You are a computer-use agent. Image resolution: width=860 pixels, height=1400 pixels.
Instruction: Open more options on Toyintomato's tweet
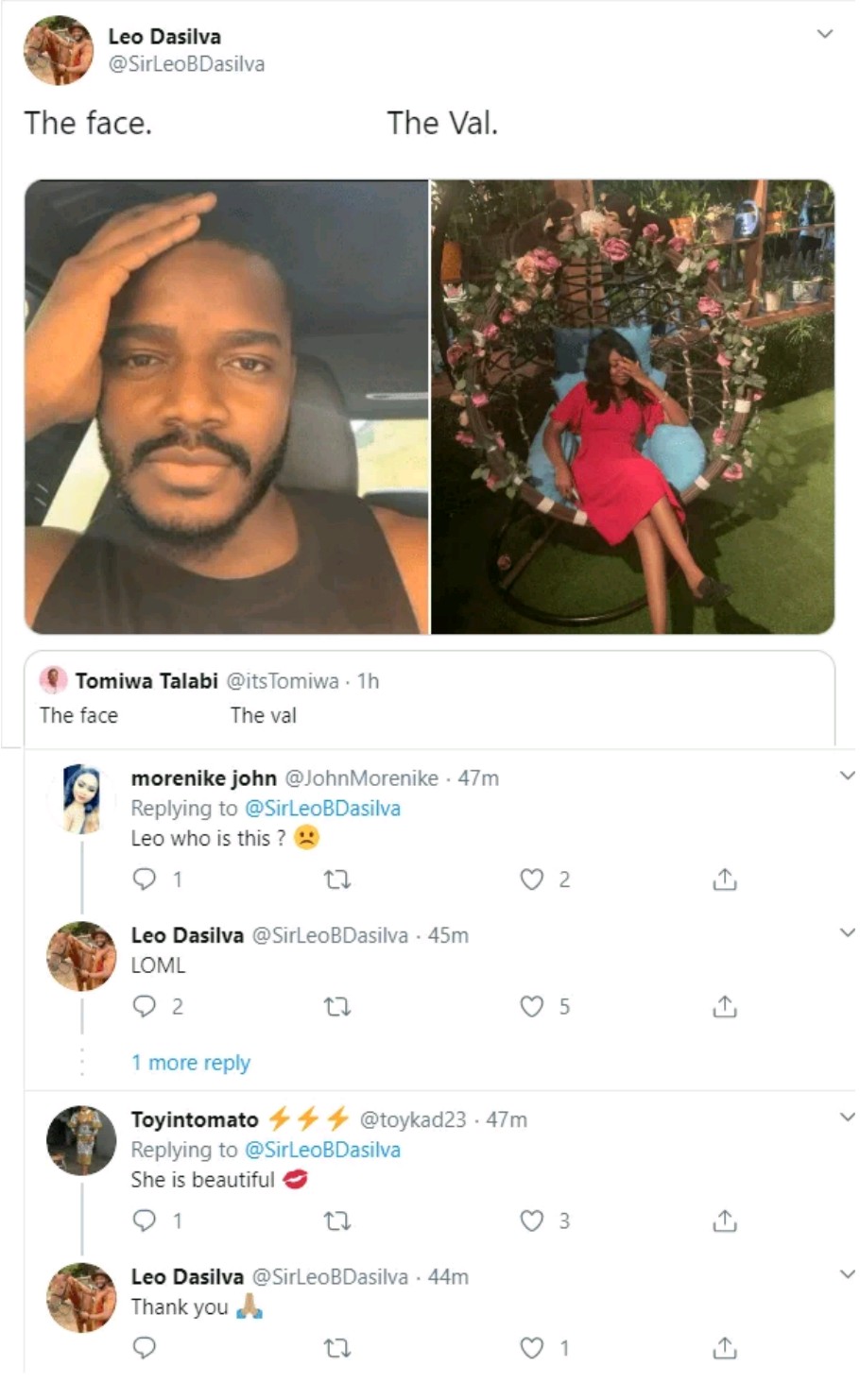847,1117
